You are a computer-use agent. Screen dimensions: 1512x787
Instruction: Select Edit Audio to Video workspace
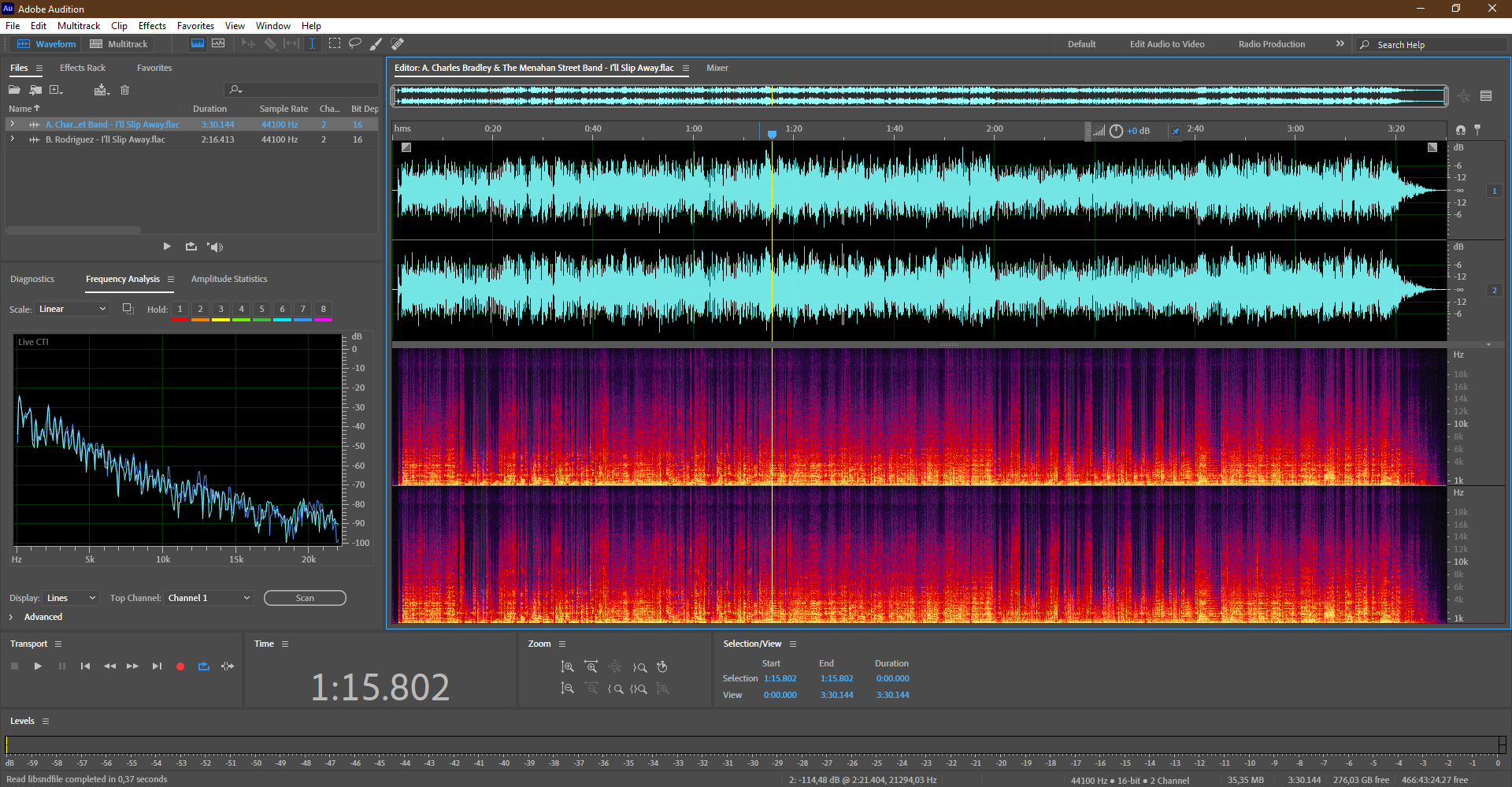tap(1167, 44)
